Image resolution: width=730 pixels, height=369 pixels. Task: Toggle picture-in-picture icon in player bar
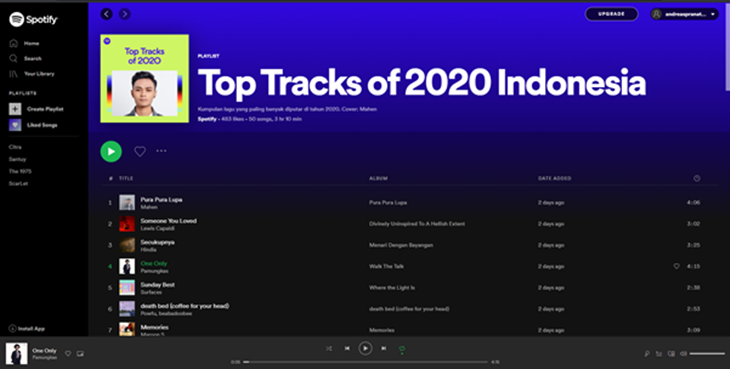click(x=80, y=354)
